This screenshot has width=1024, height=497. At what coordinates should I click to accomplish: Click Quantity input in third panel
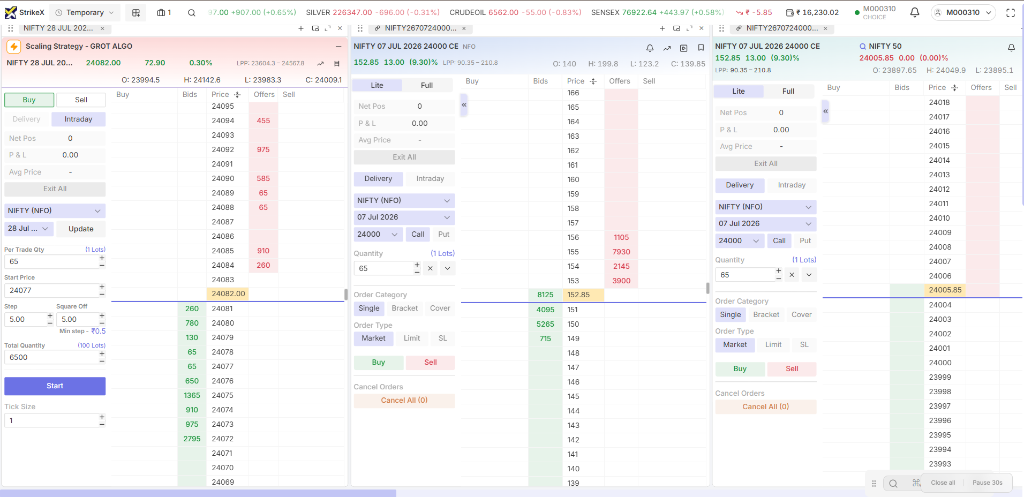click(746, 275)
